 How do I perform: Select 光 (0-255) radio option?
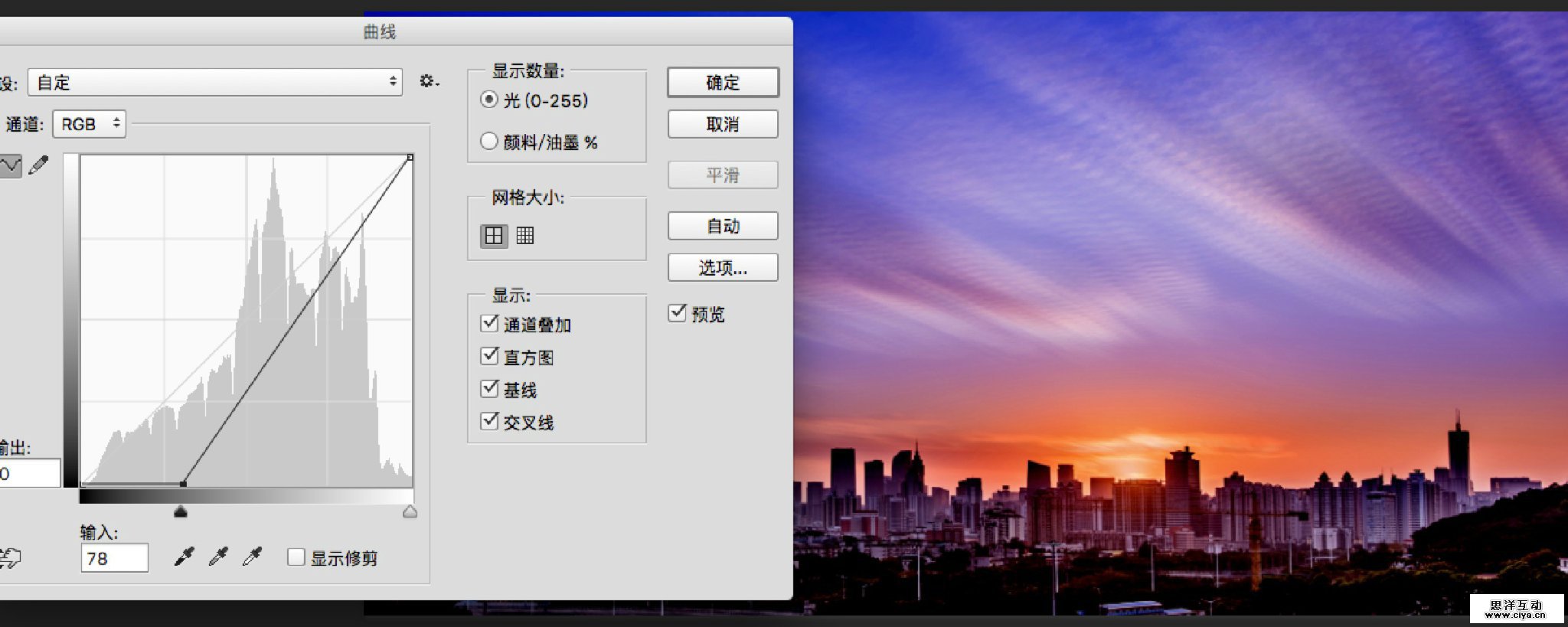(x=489, y=100)
